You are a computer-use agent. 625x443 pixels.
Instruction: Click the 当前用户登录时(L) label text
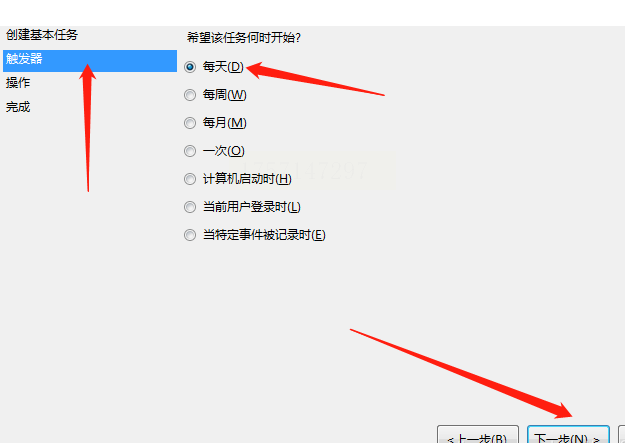252,207
